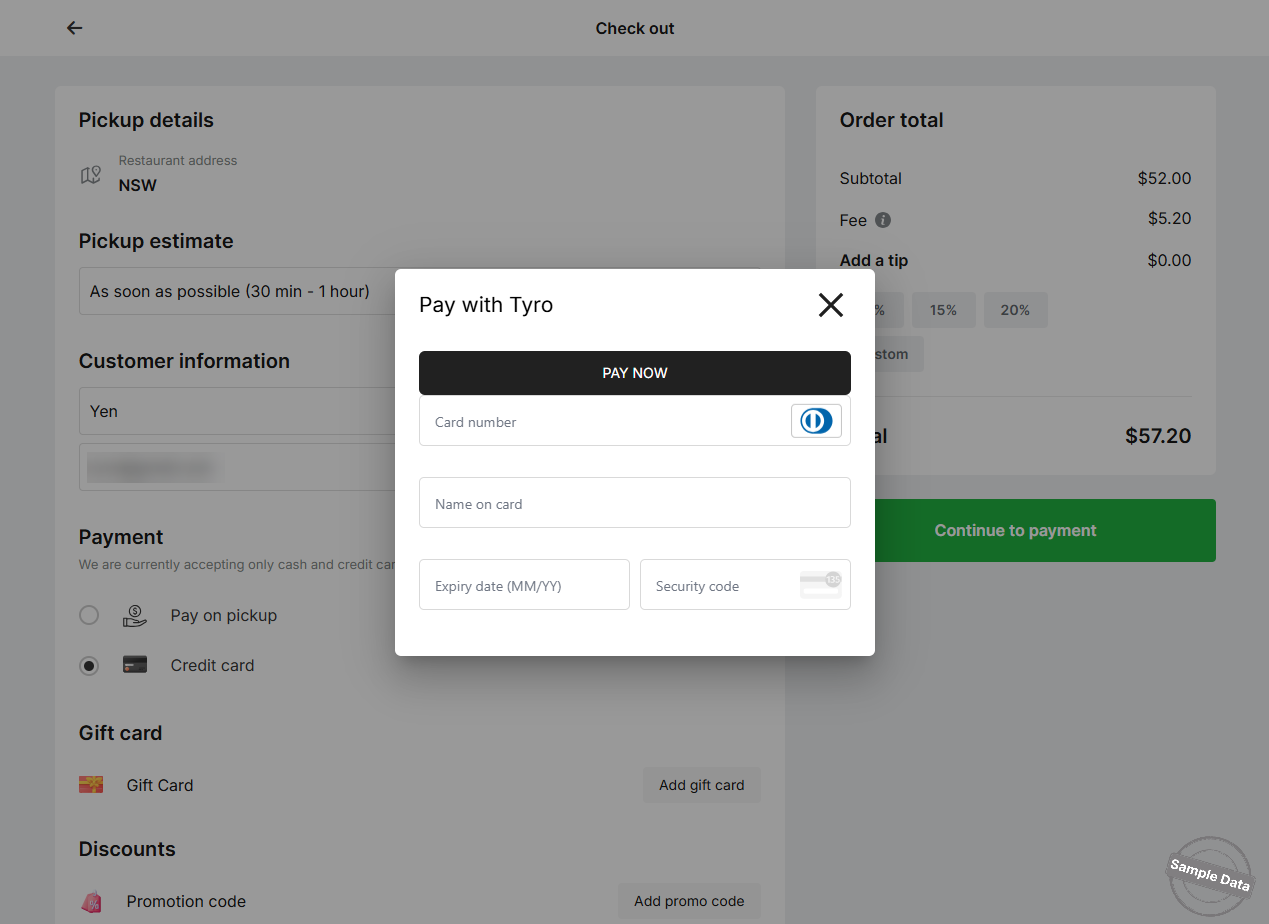Click the Pay with Tyro heading
The height and width of the screenshot is (924, 1269).
click(486, 305)
